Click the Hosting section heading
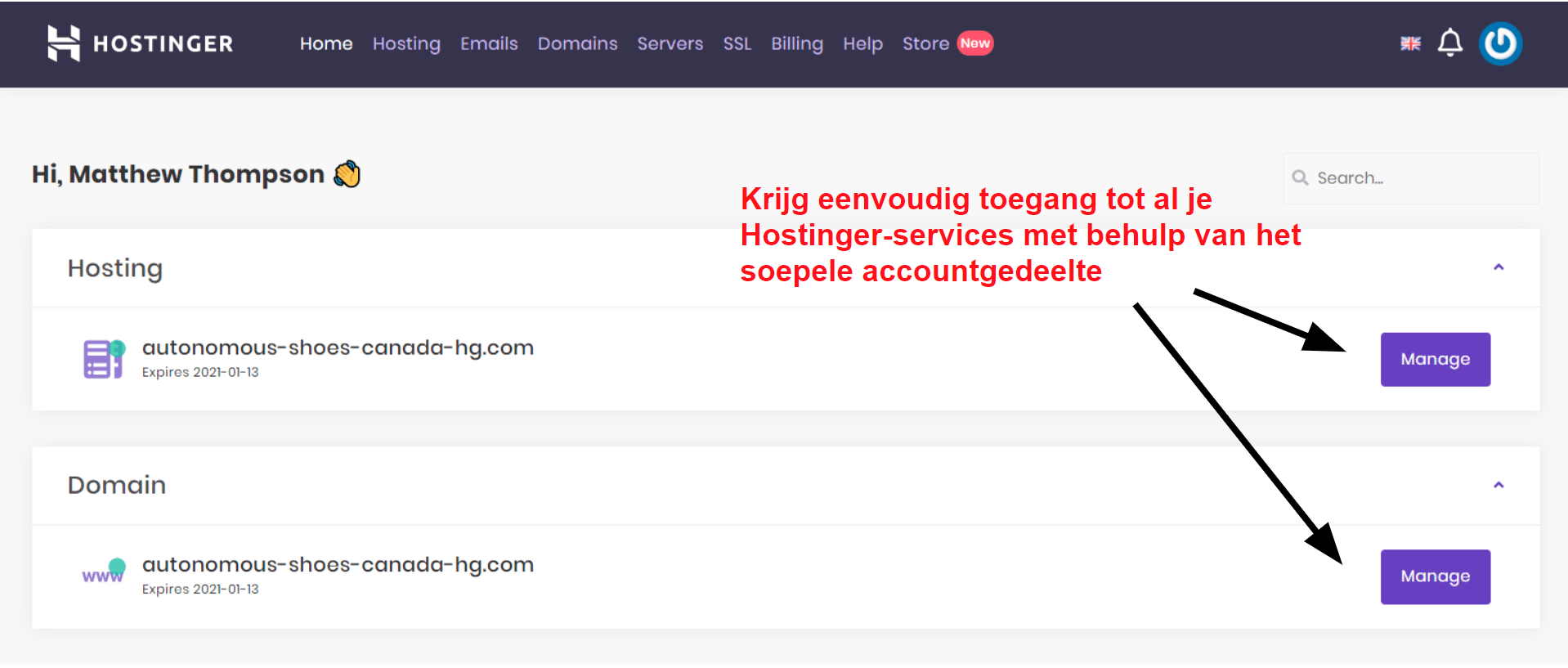This screenshot has height=668, width=1568. (115, 269)
